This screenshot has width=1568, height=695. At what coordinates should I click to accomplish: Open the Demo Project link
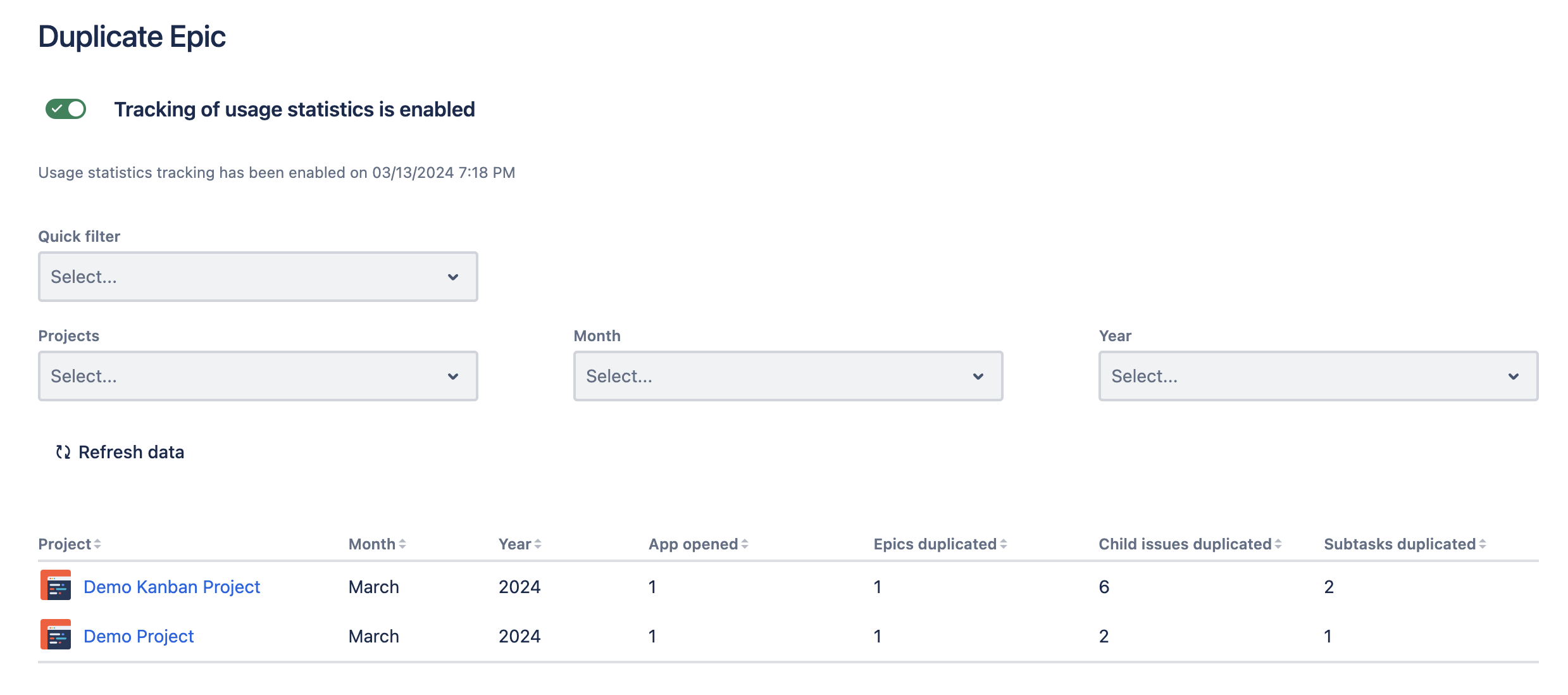[139, 636]
